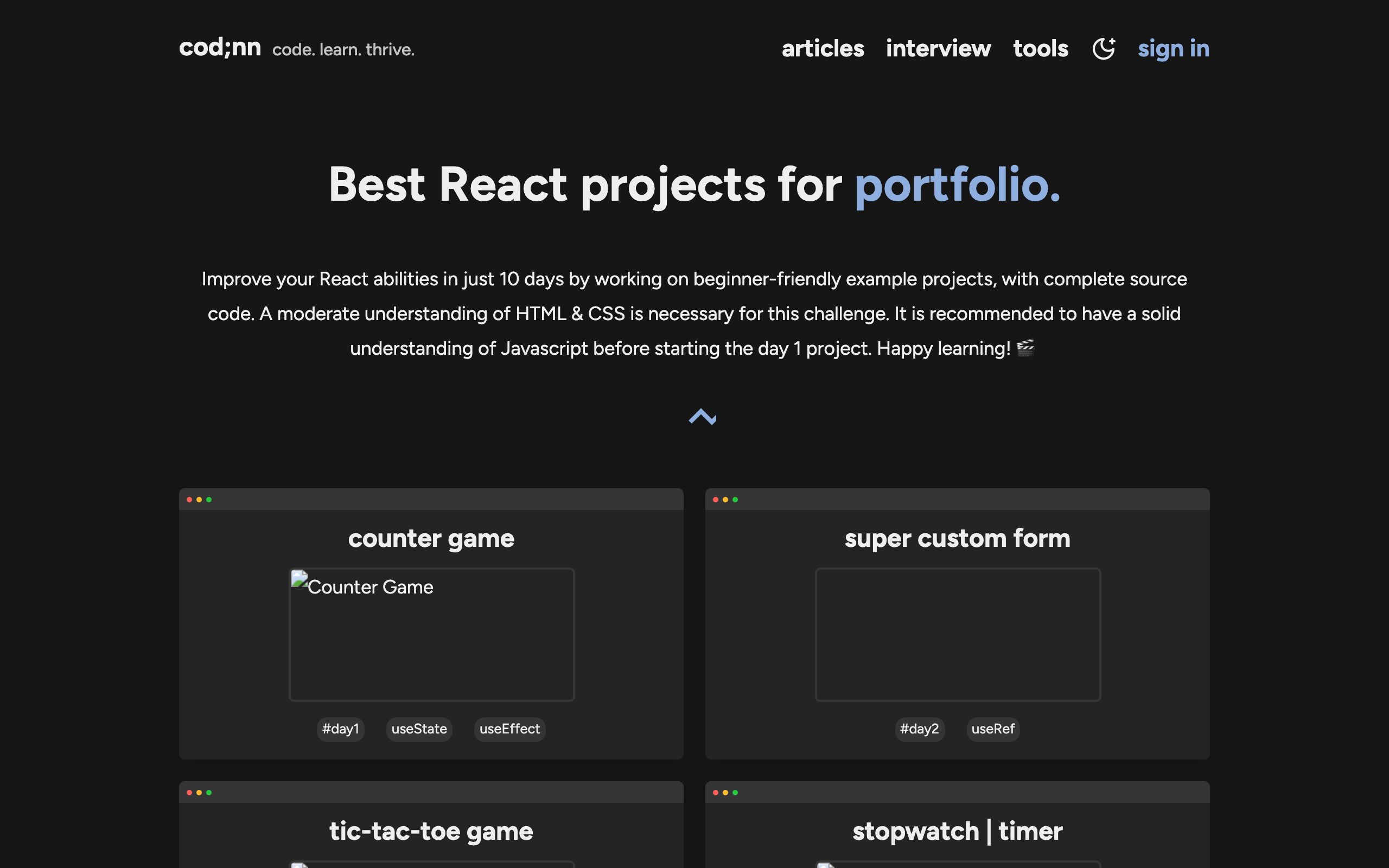Image resolution: width=1389 pixels, height=868 pixels.
Task: Open the stopwatch | timer project
Action: [x=957, y=831]
